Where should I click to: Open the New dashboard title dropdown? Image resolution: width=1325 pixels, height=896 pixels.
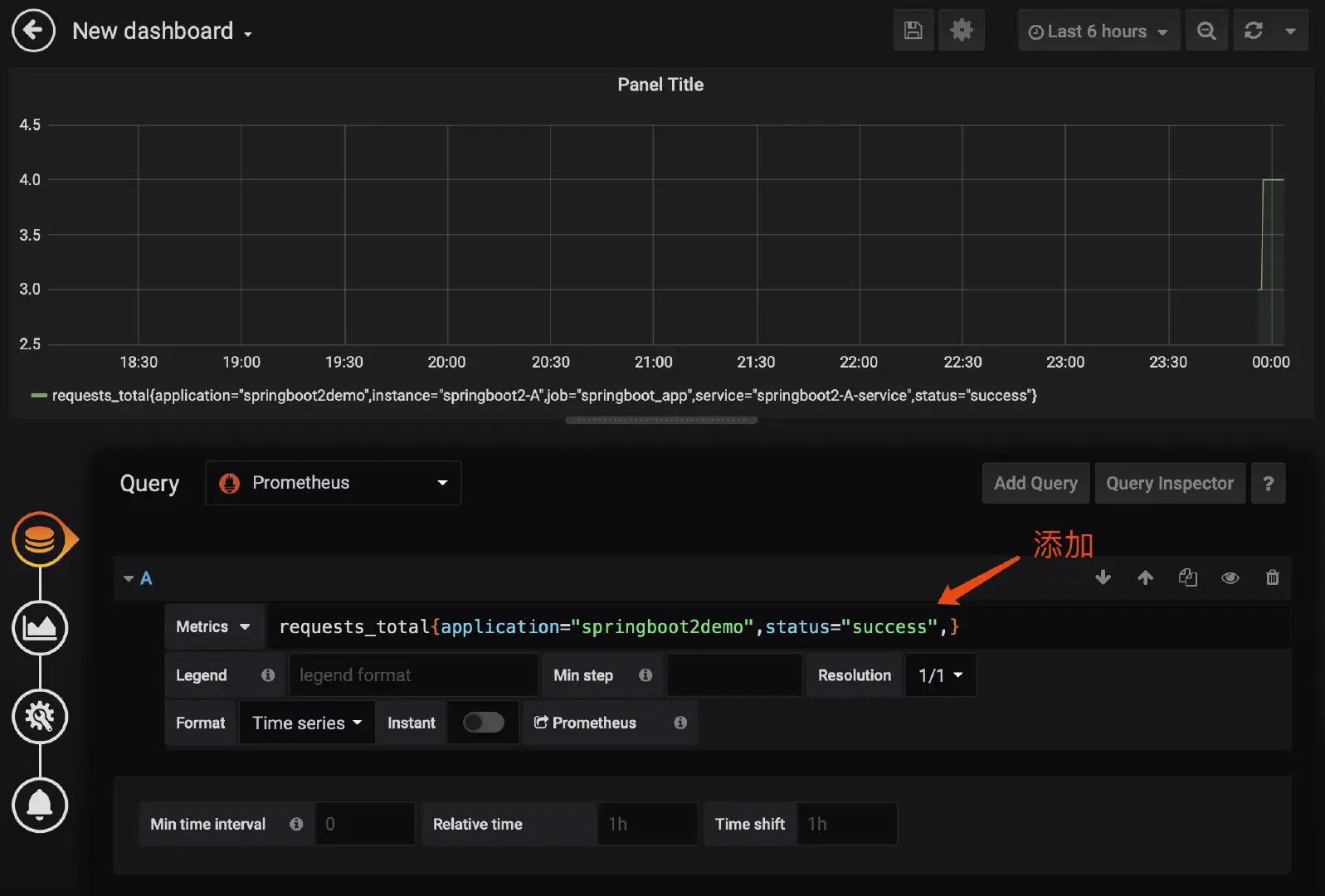163,31
